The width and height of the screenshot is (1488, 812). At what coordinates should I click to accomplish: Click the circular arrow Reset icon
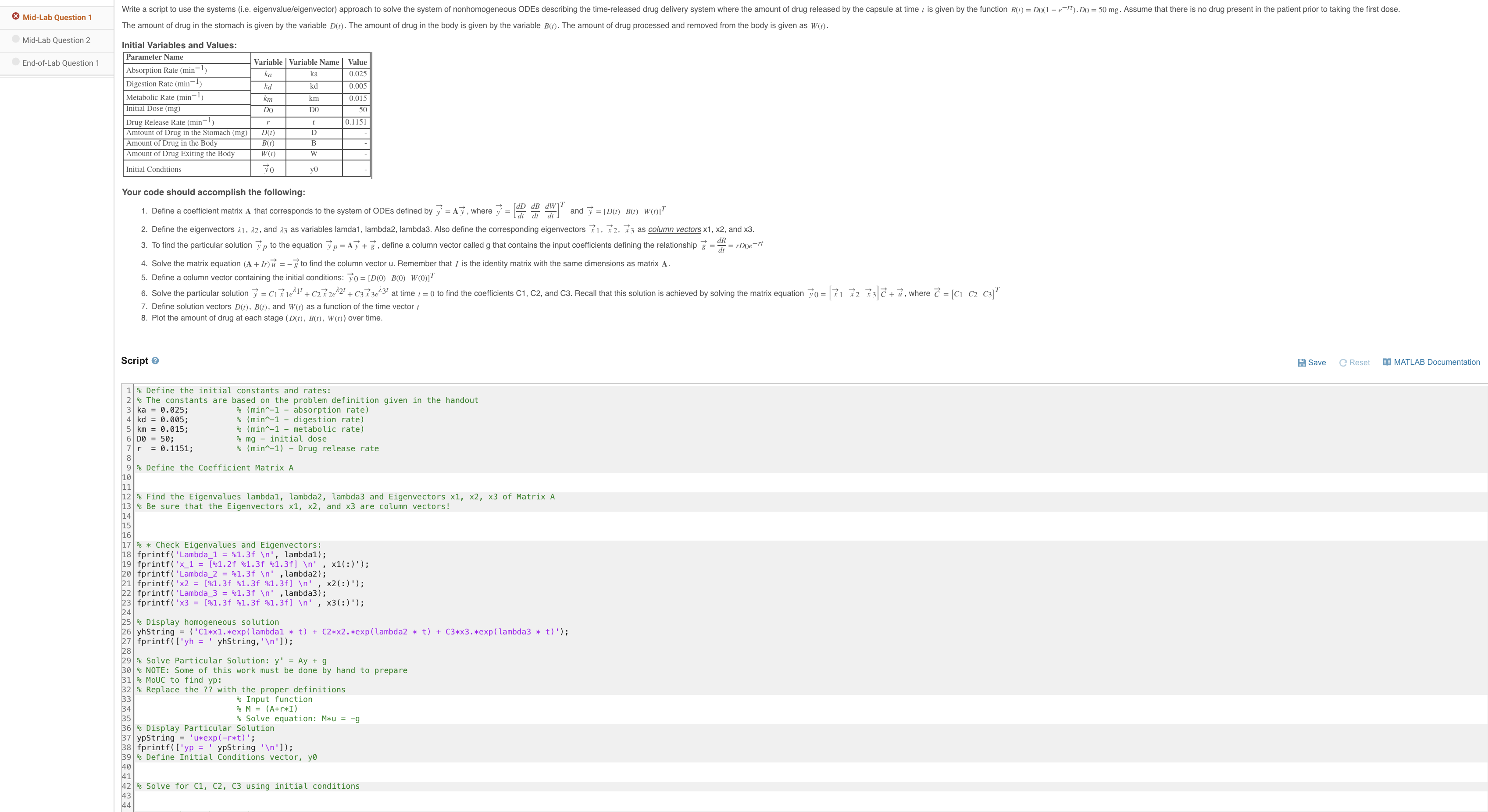(x=1345, y=362)
